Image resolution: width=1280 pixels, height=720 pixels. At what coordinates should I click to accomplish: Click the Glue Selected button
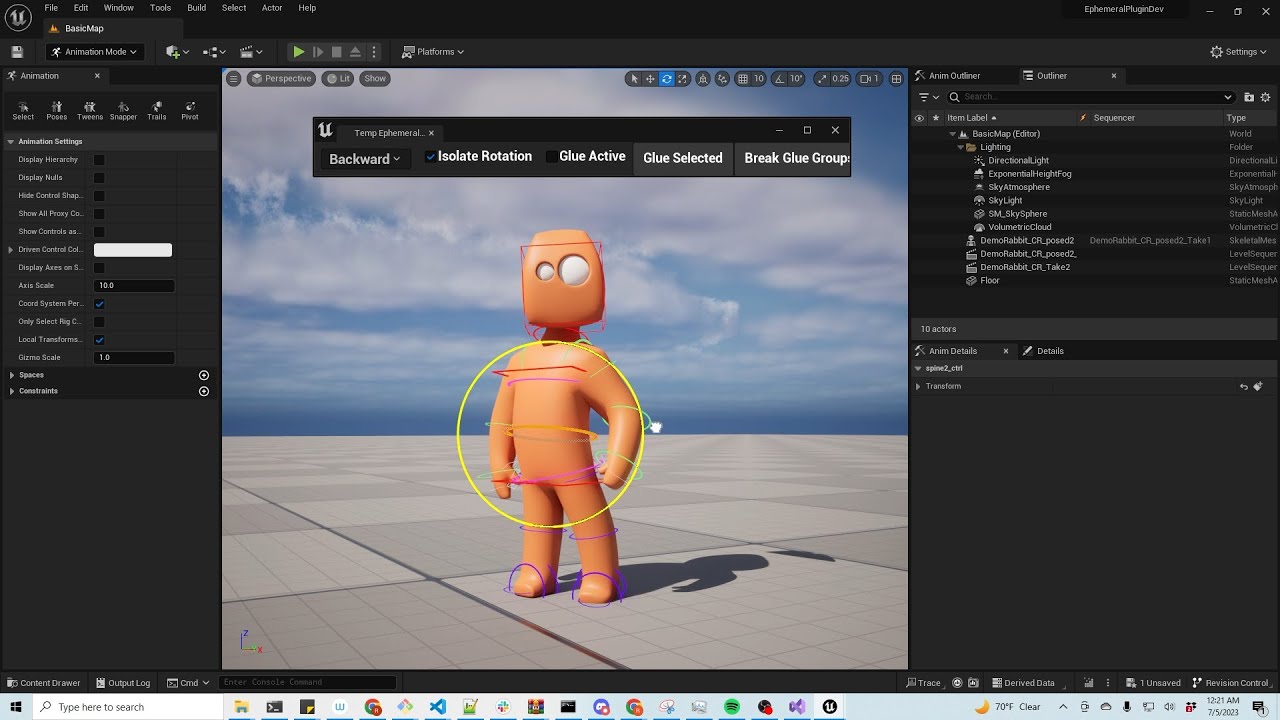pyautogui.click(x=683, y=158)
